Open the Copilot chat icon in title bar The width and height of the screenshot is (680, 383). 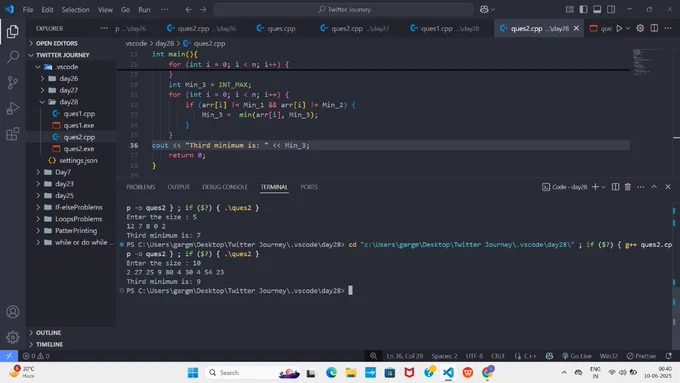pos(484,9)
